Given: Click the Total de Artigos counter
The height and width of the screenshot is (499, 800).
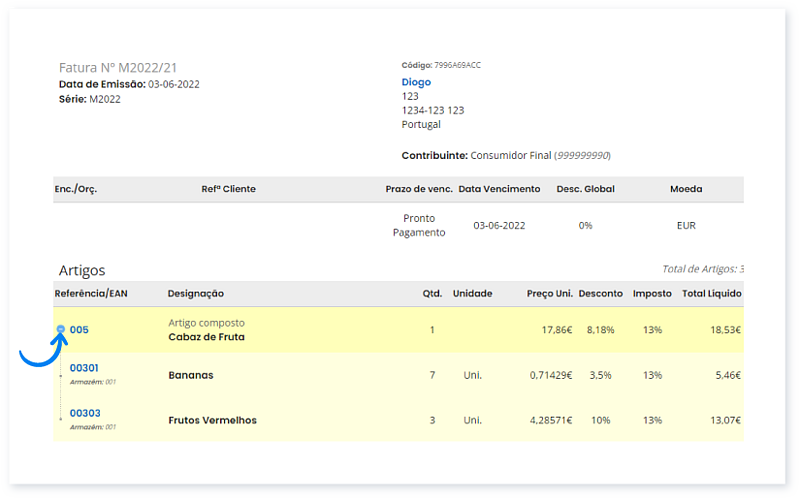Looking at the screenshot, I should coord(703,269).
